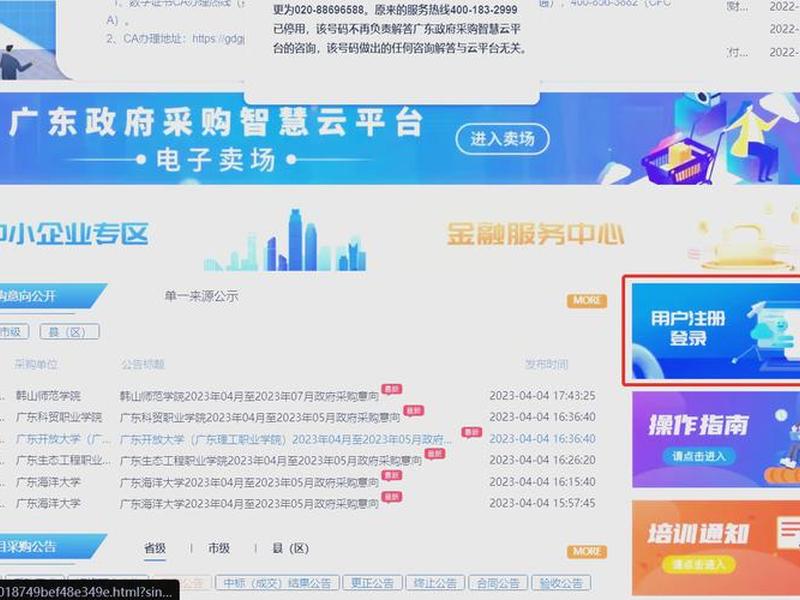Open the 金融服务中心 banner
800x600 pixels.
tap(535, 235)
